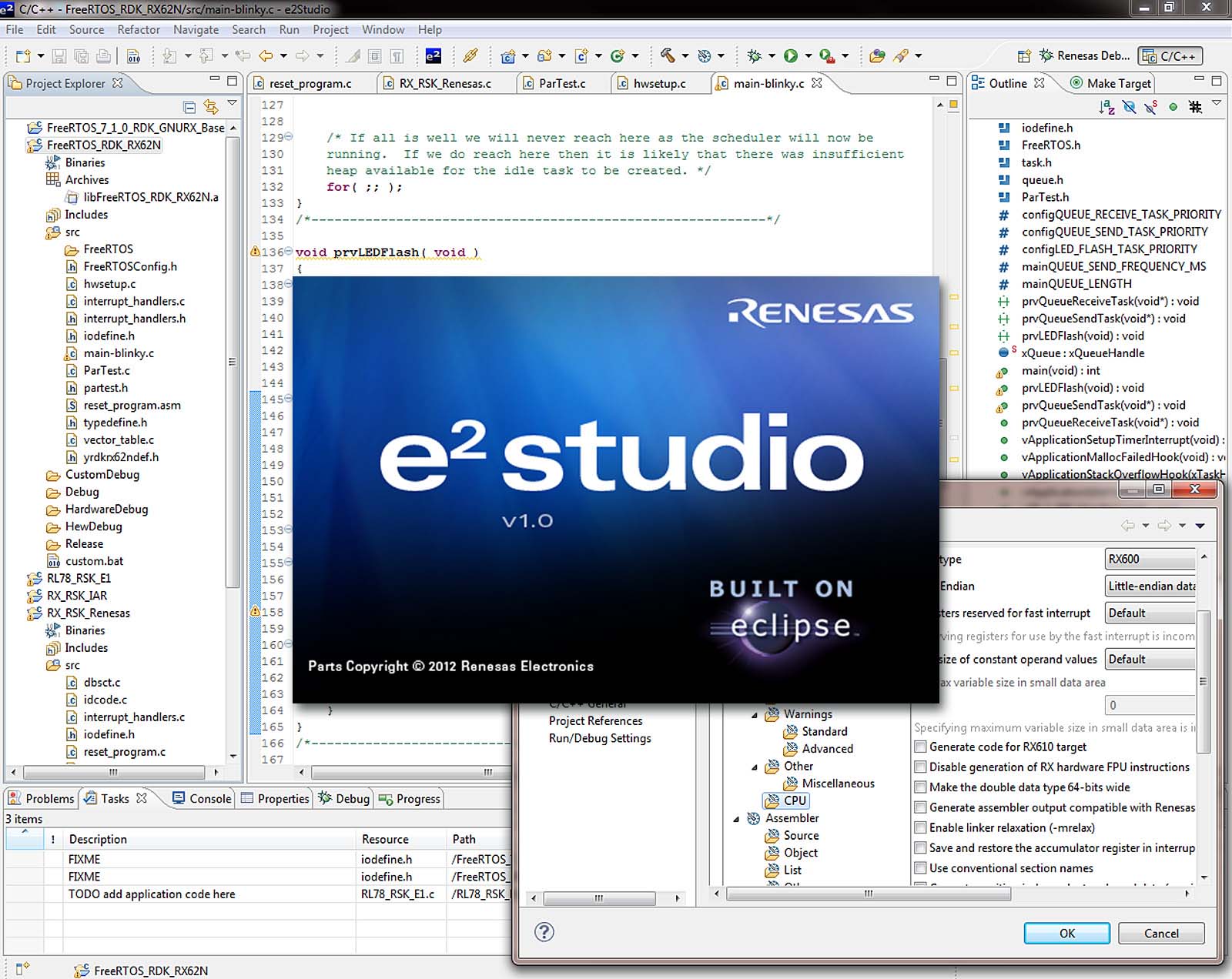Click the max variable size input field
1232x979 pixels.
pyautogui.click(x=1150, y=705)
